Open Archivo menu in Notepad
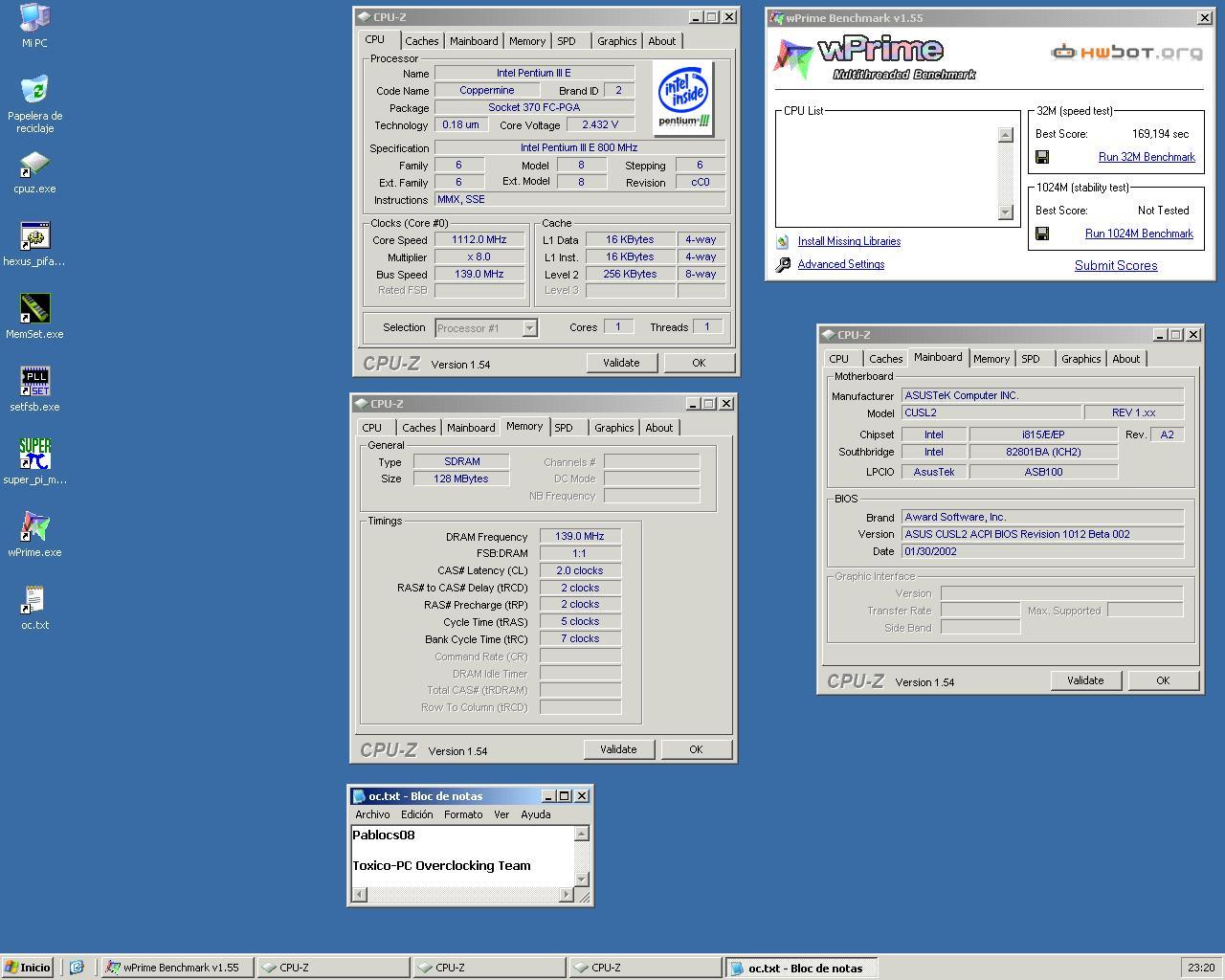 click(x=372, y=814)
